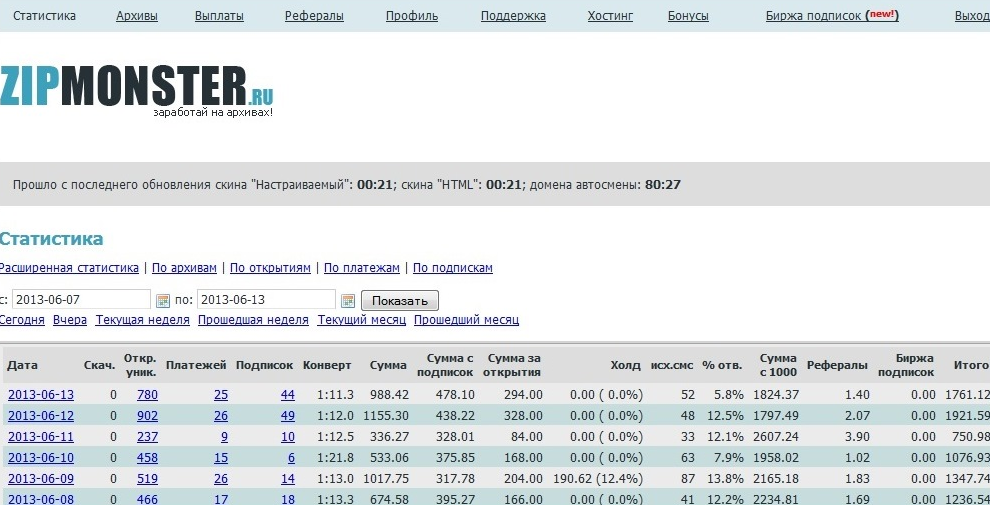Open 15 payments link for 2013-06-10
The width and height of the screenshot is (990, 505).
tap(221, 457)
